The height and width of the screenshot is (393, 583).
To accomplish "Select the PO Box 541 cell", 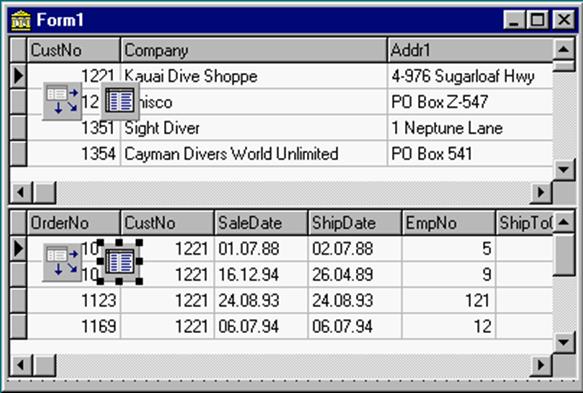I will coord(470,153).
